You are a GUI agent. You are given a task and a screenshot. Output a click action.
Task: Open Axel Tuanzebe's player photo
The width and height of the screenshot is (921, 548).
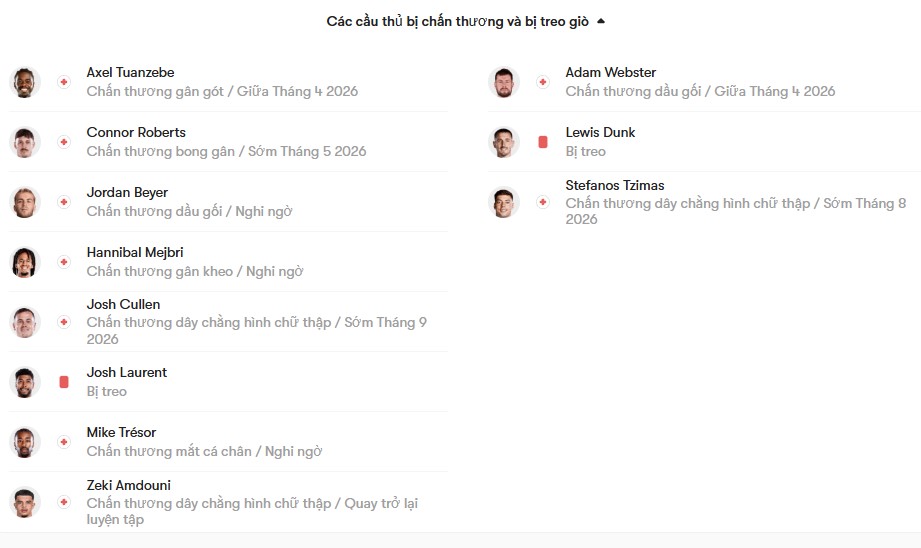[25, 82]
